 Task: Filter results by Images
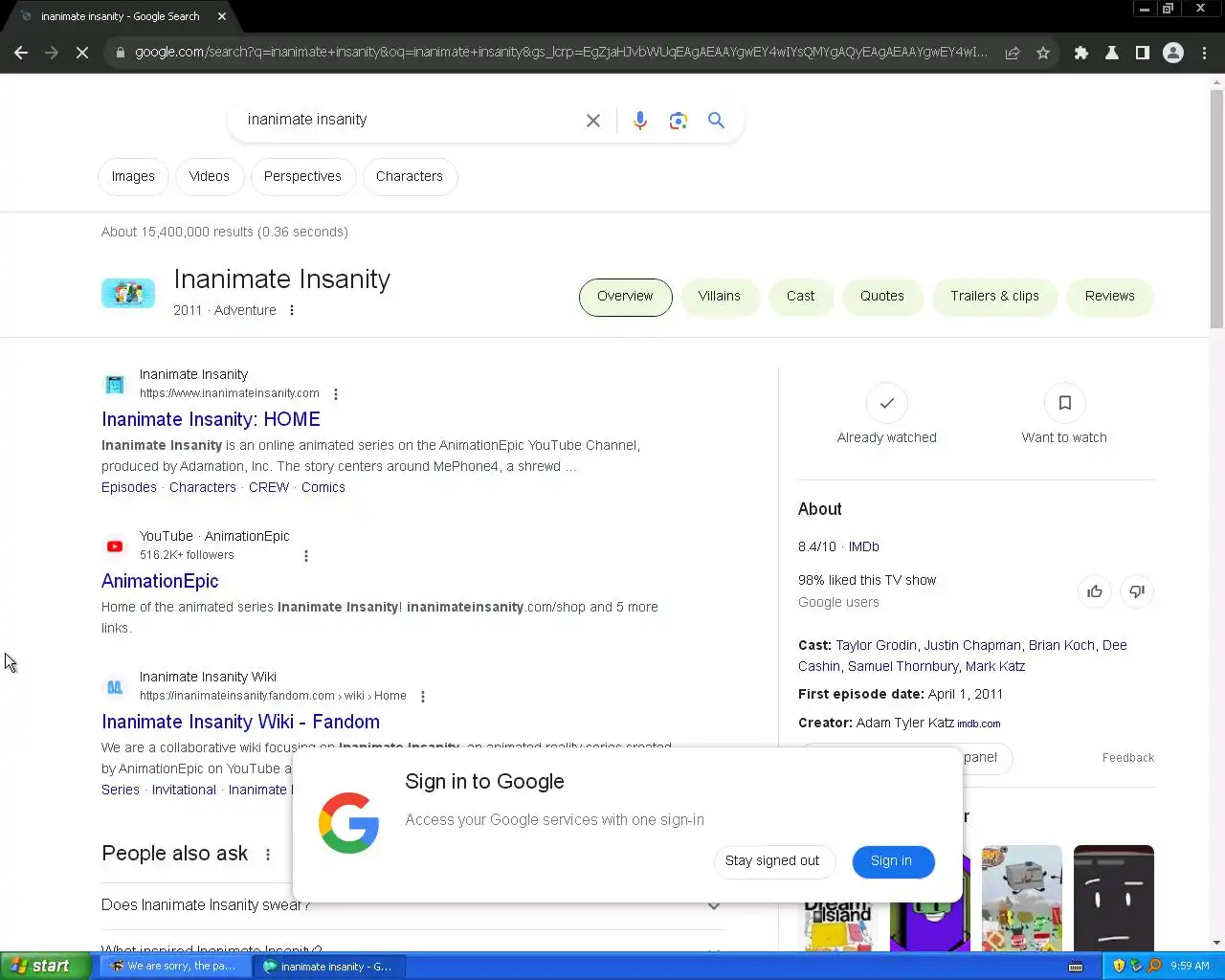tap(133, 177)
